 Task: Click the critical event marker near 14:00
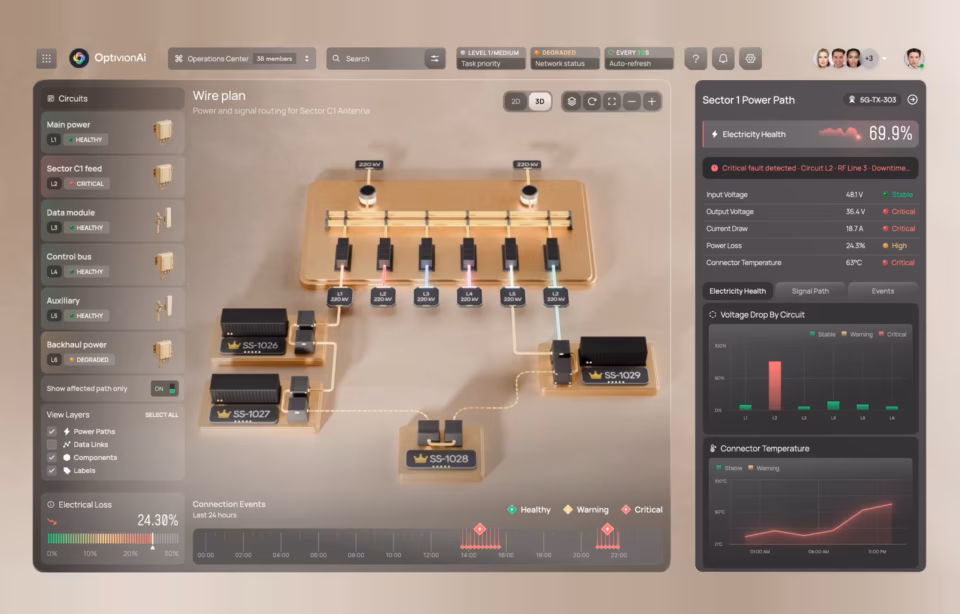[480, 529]
